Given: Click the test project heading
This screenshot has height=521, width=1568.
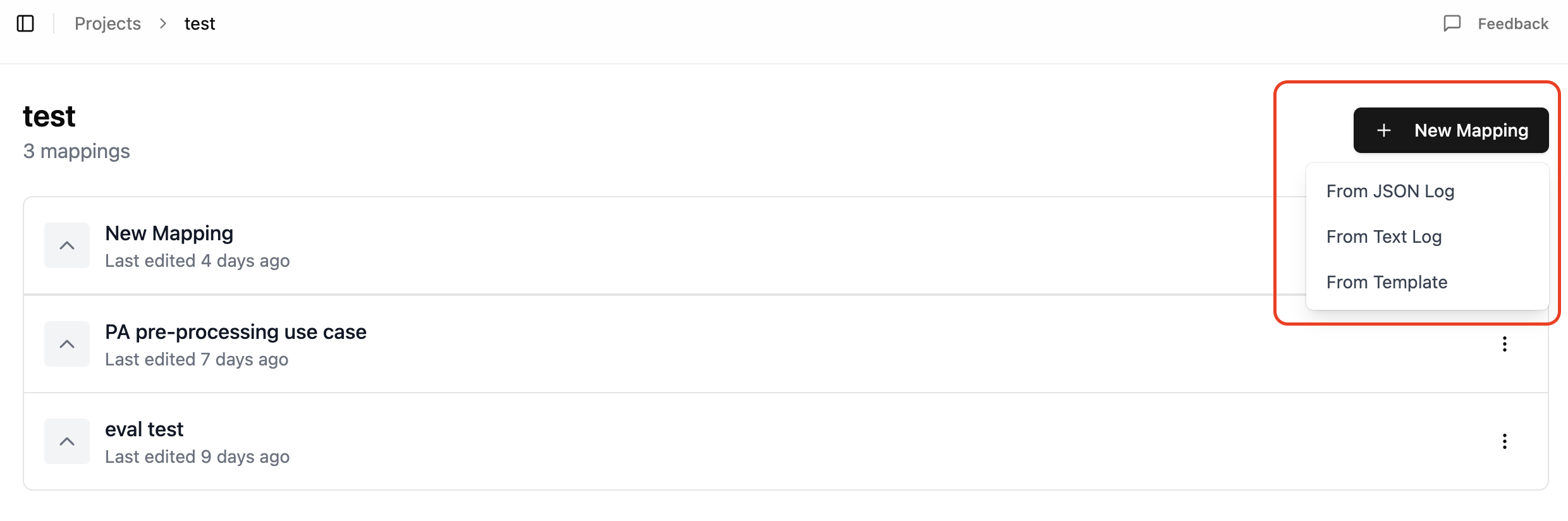Looking at the screenshot, I should [49, 116].
